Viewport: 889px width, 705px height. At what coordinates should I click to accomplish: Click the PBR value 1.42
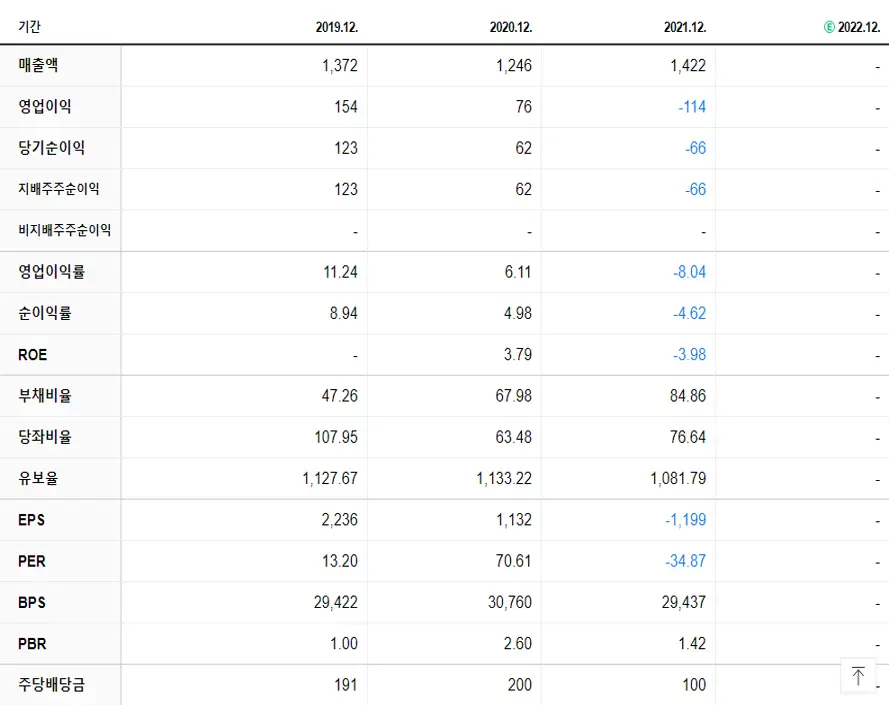(692, 644)
